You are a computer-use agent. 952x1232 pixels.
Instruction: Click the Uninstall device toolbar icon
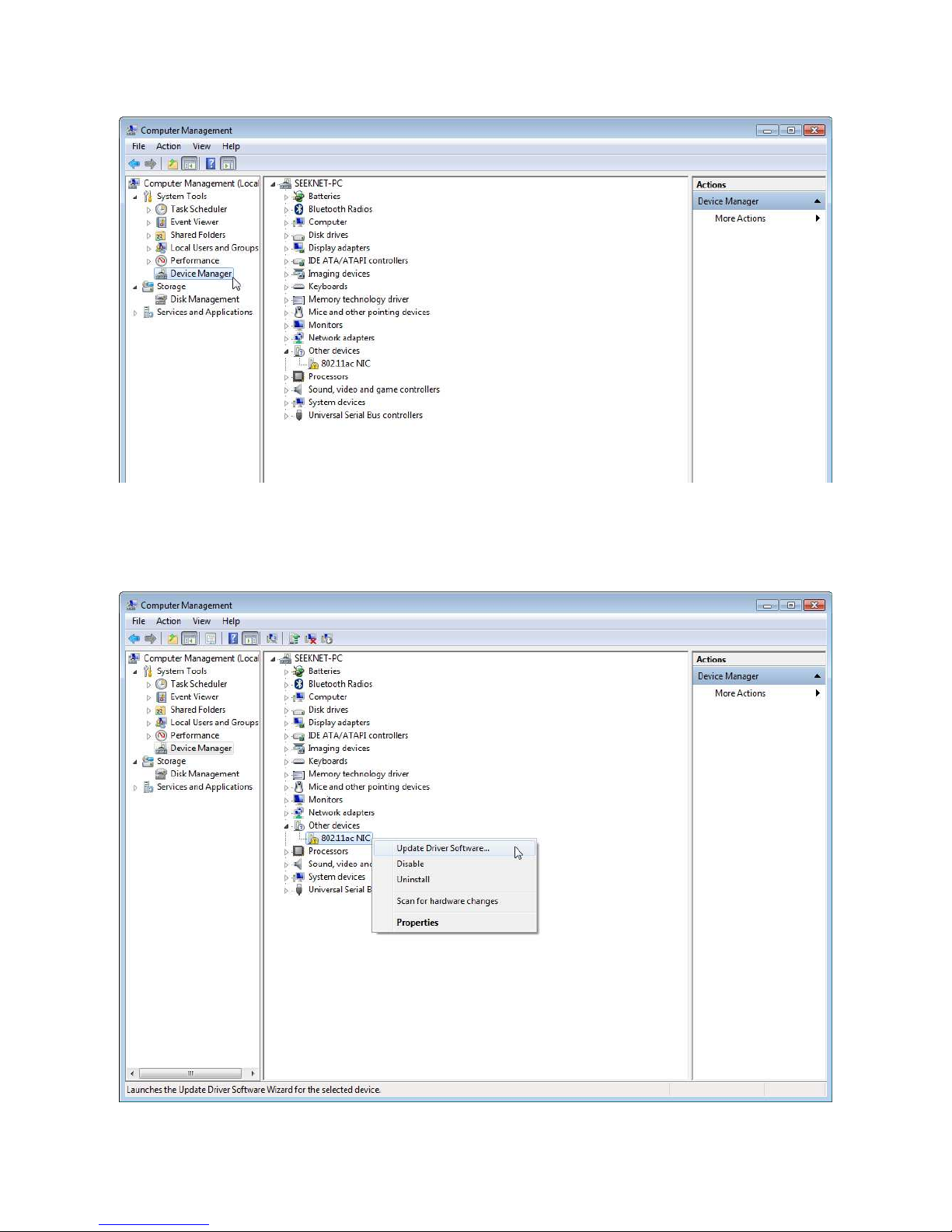pos(311,638)
